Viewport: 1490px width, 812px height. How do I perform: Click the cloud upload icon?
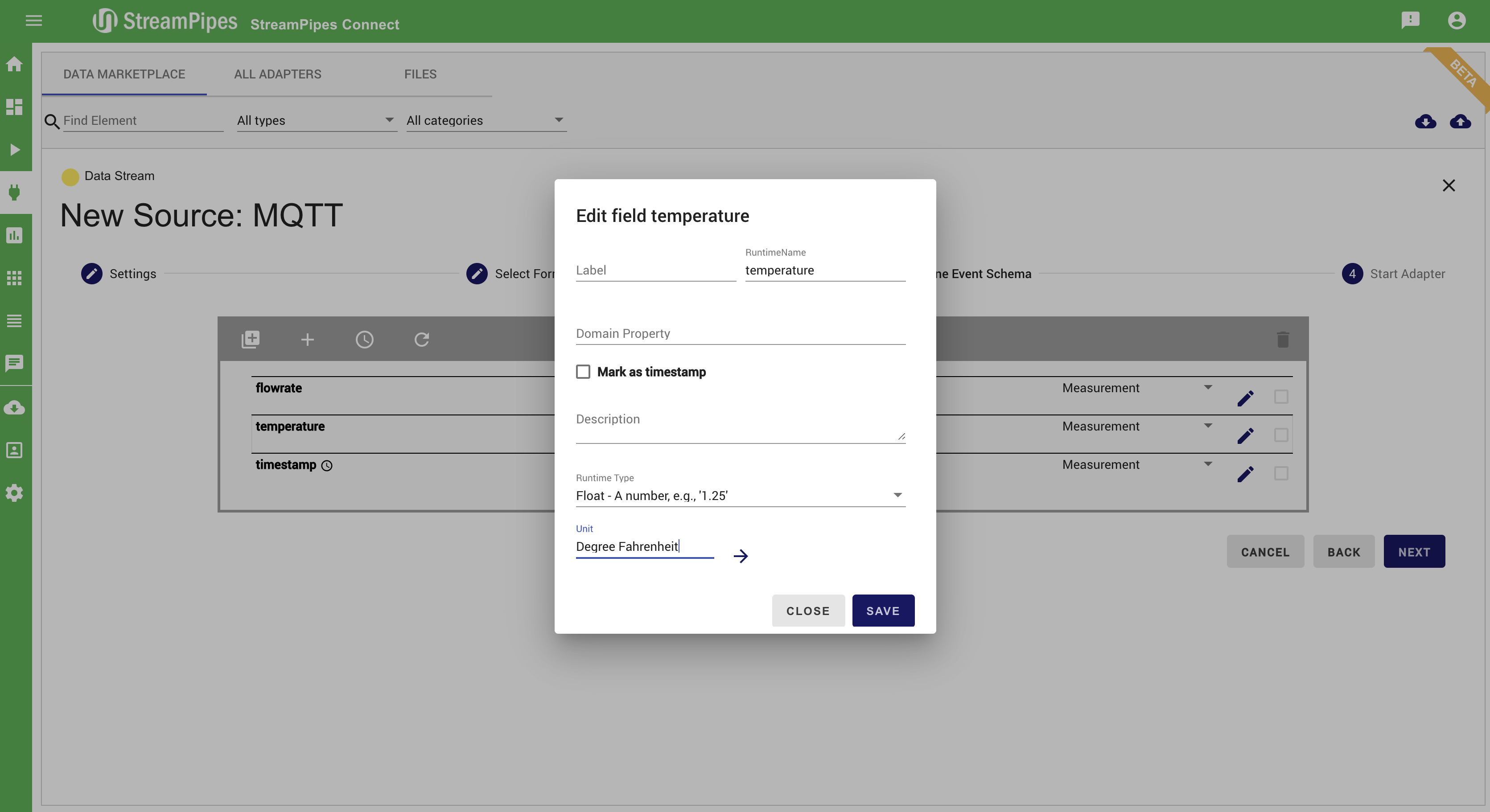point(1460,122)
